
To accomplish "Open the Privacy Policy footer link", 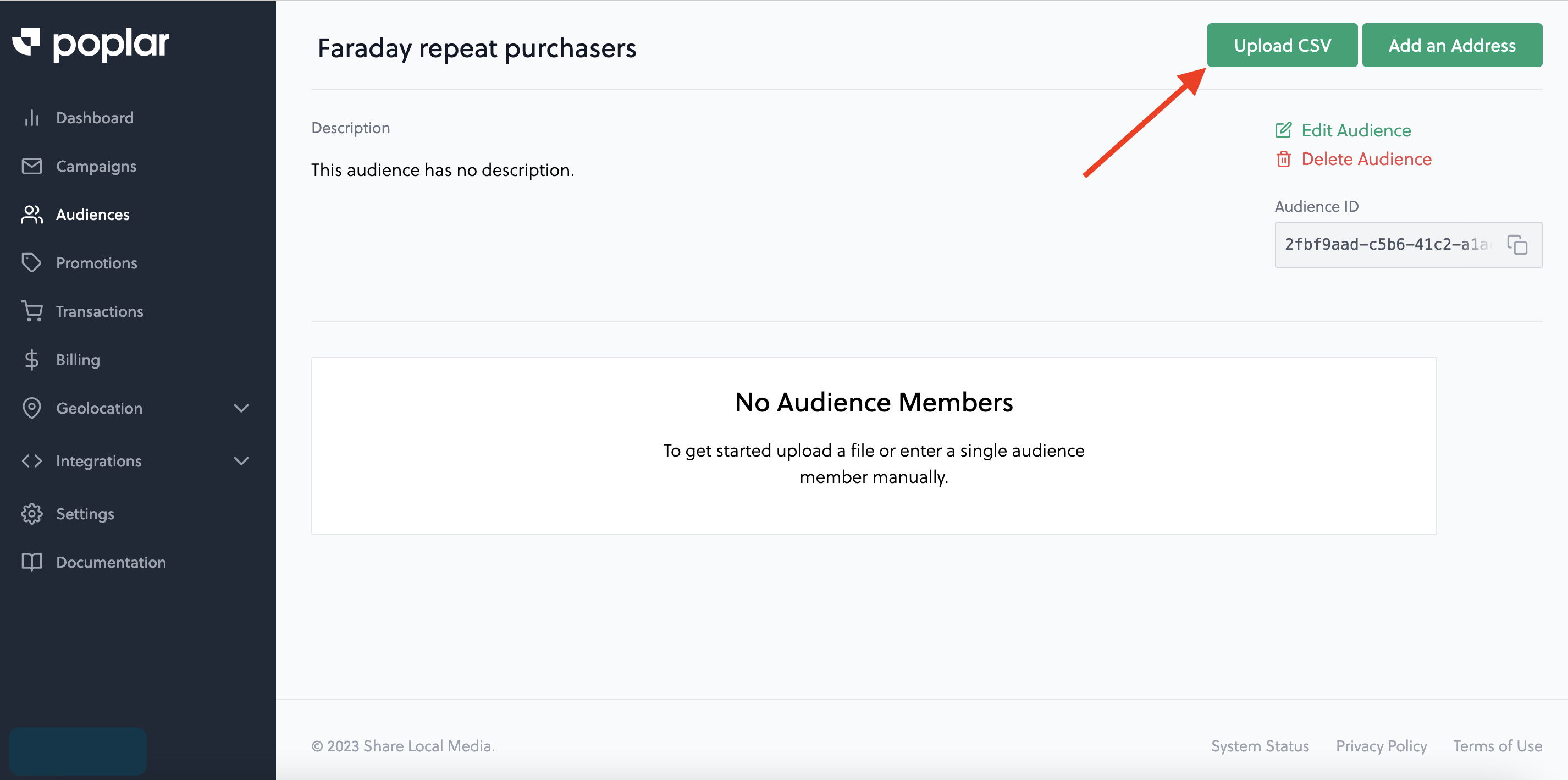I will [x=1381, y=746].
